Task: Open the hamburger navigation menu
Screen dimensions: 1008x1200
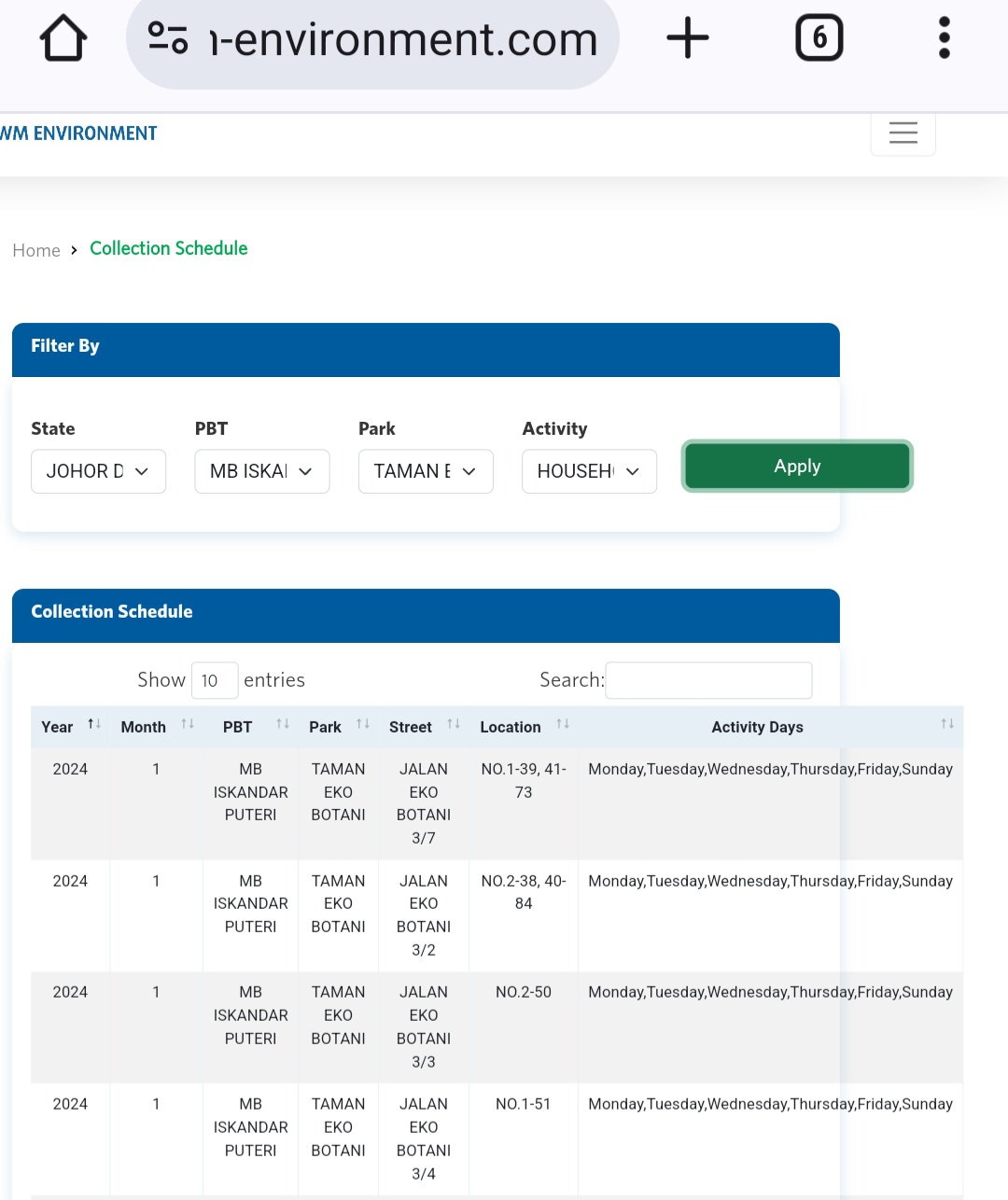Action: [x=903, y=133]
